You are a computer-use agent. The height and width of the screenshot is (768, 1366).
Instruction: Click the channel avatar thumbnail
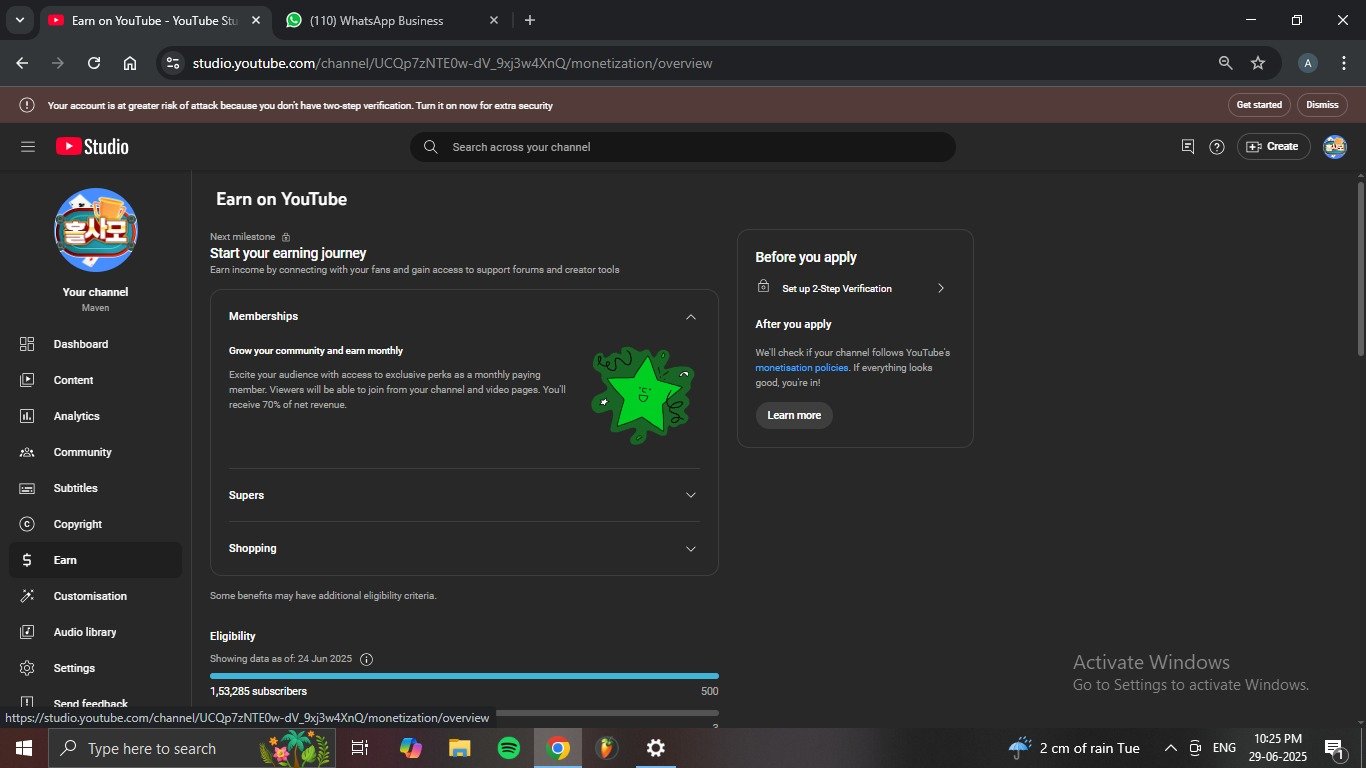coord(96,230)
